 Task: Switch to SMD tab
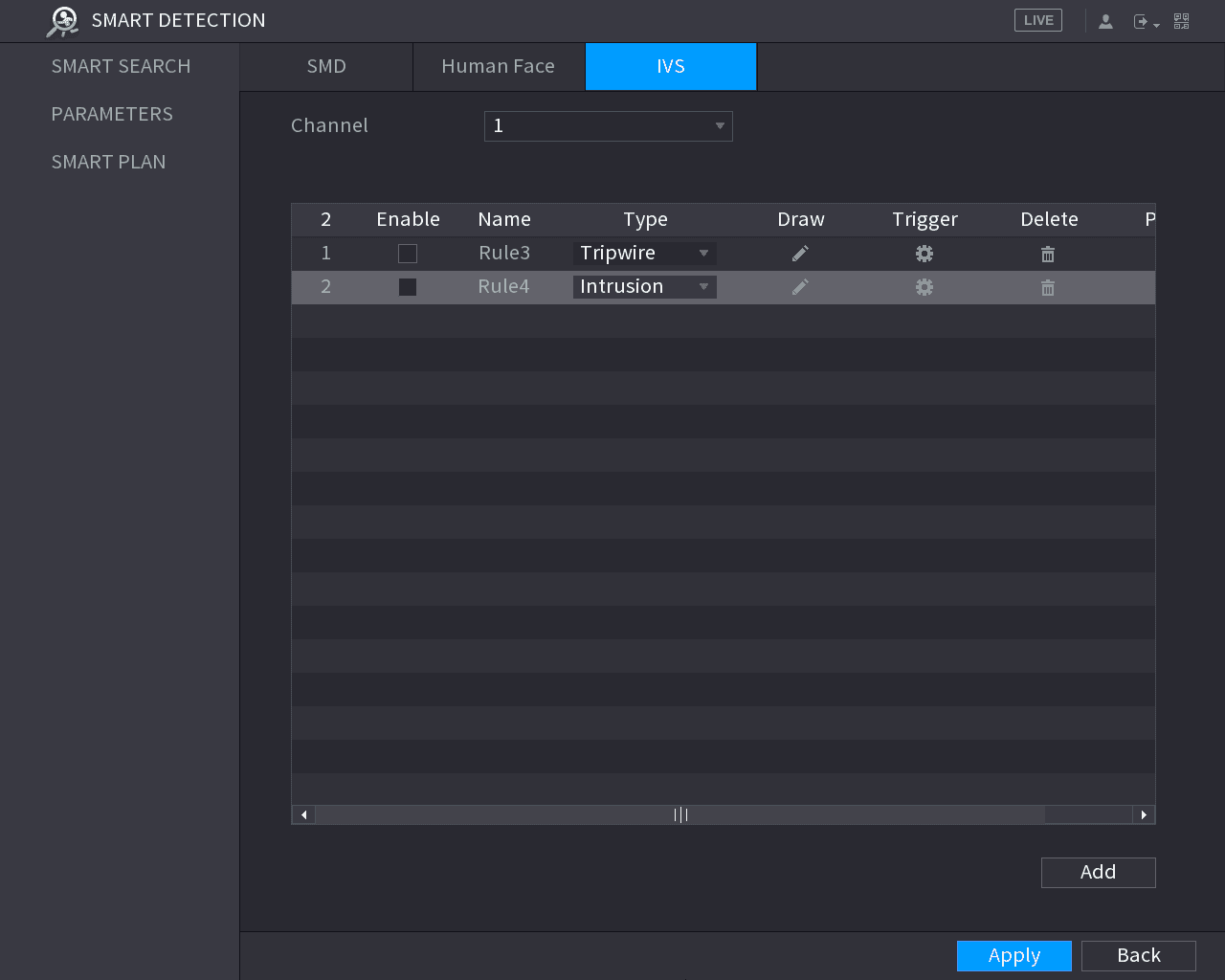(326, 67)
